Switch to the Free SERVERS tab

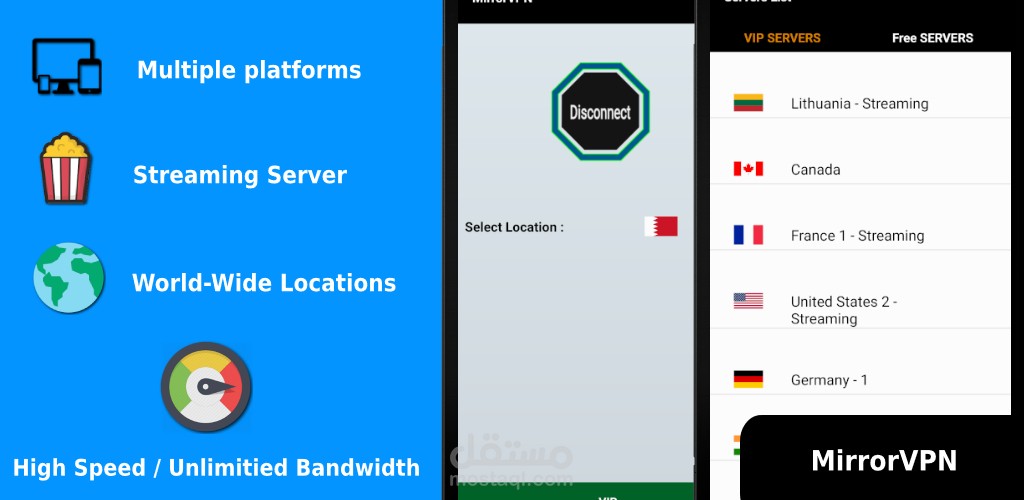(933, 39)
